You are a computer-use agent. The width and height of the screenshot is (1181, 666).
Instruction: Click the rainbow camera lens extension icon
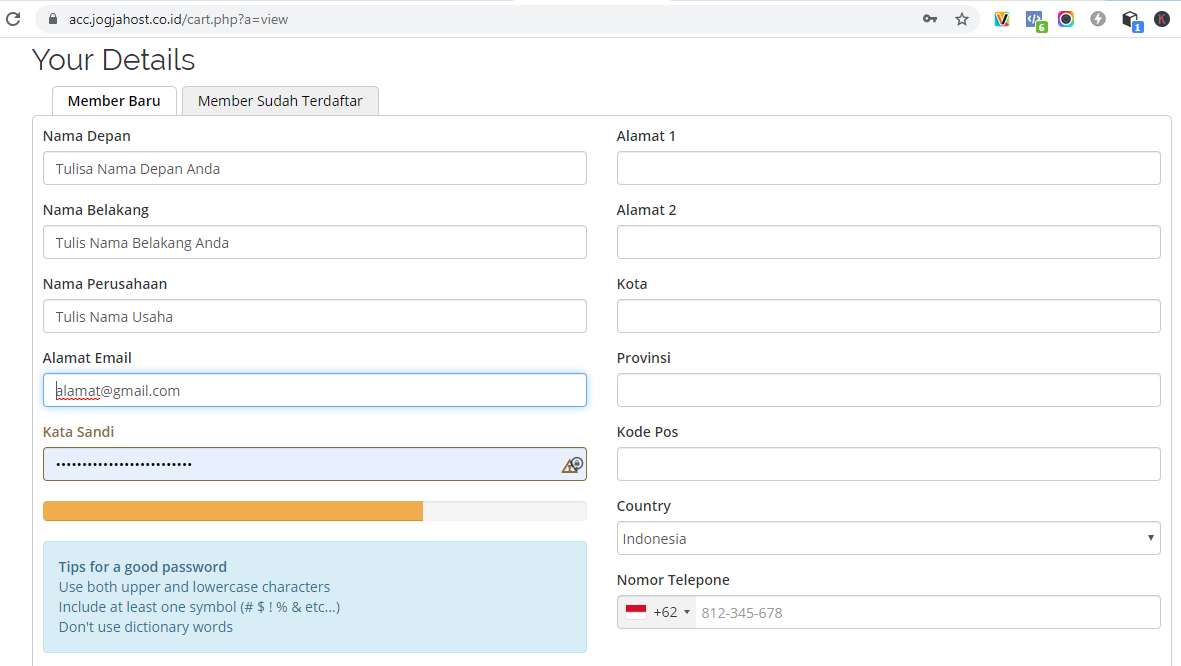coord(1066,19)
